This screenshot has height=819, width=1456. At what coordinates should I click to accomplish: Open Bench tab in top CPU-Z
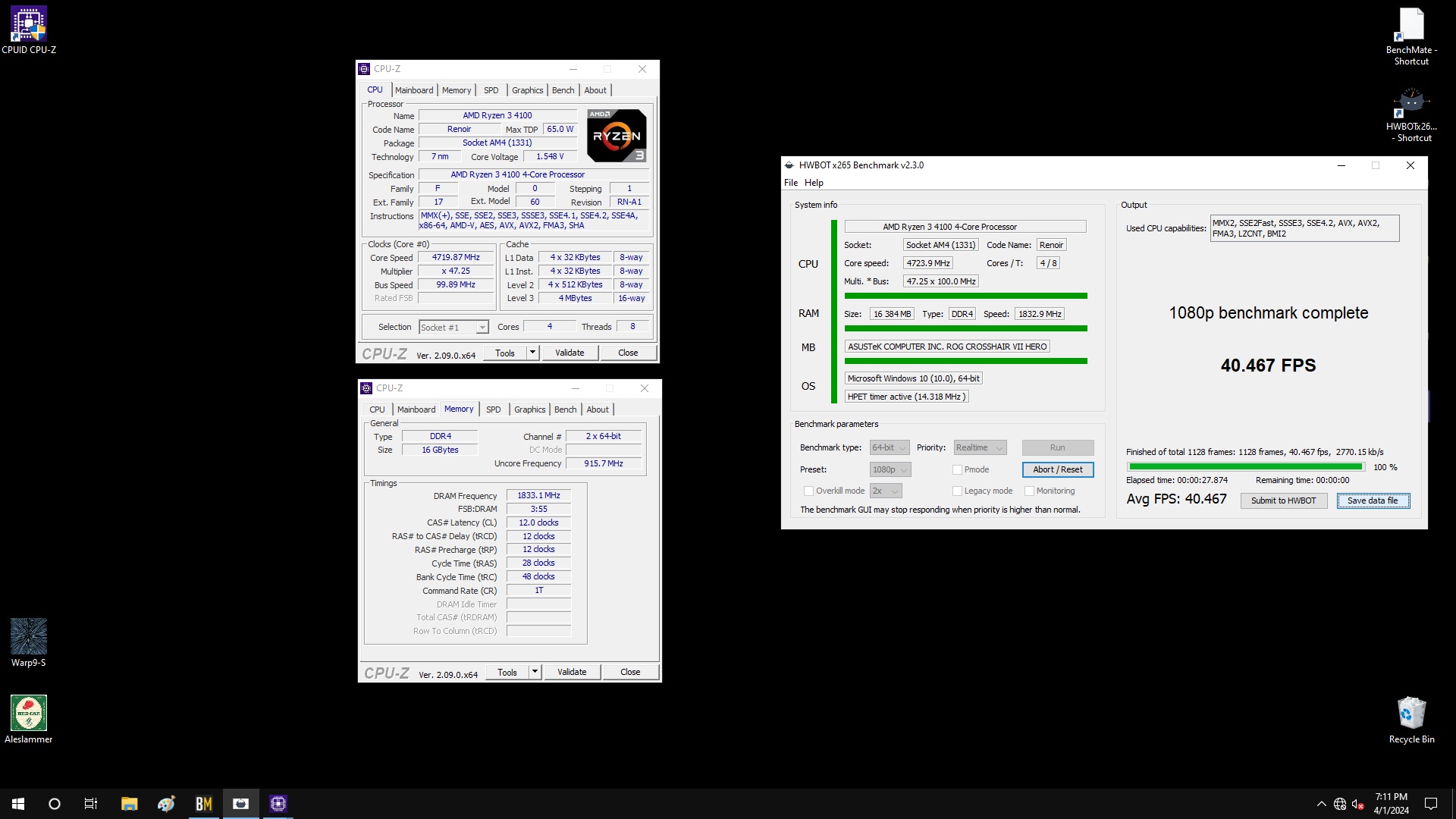tap(563, 90)
